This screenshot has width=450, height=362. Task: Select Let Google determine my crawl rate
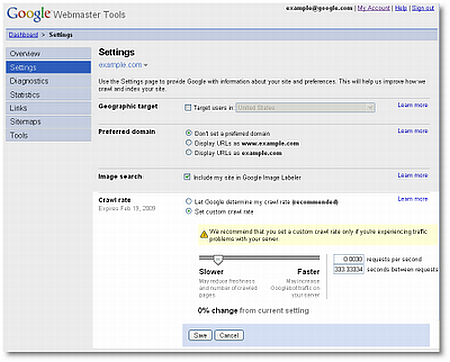pos(189,201)
